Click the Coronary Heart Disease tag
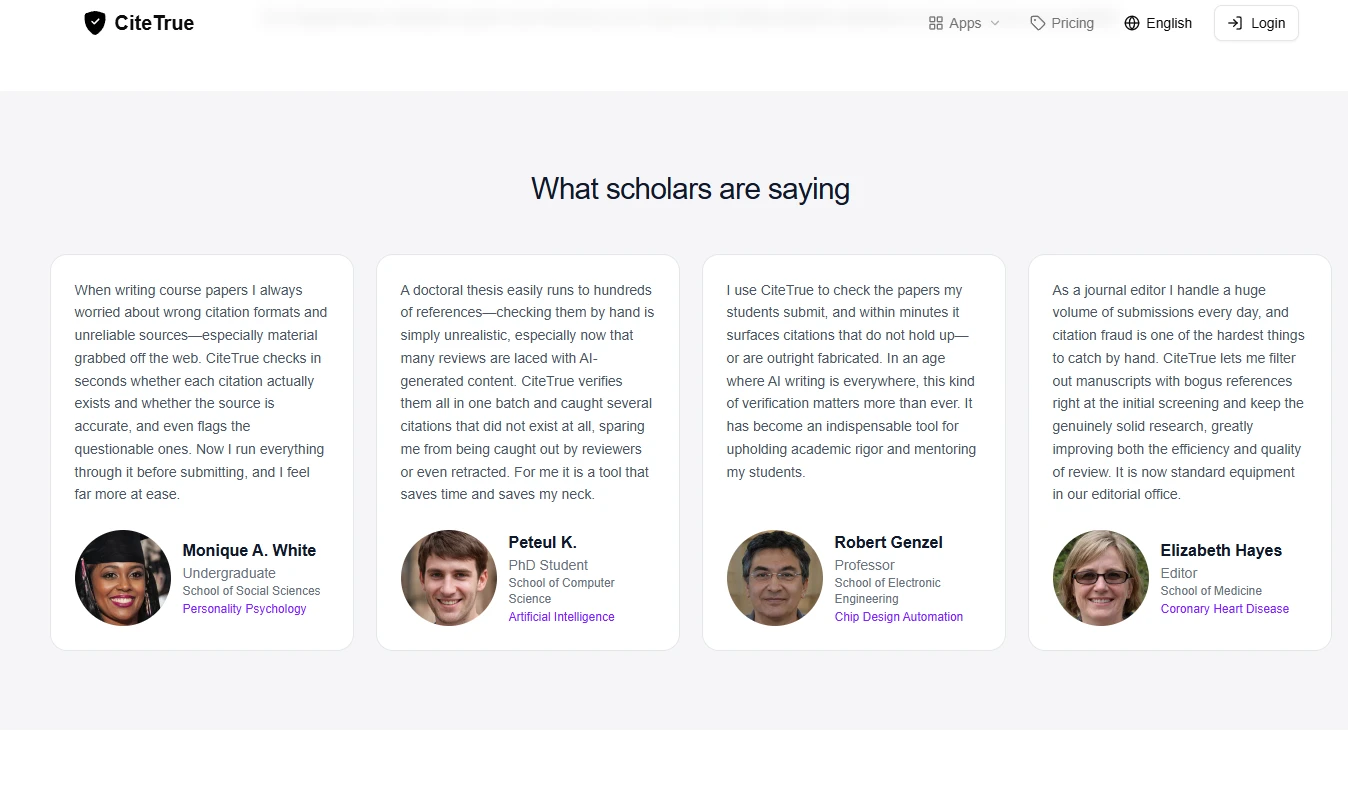 [1224, 609]
